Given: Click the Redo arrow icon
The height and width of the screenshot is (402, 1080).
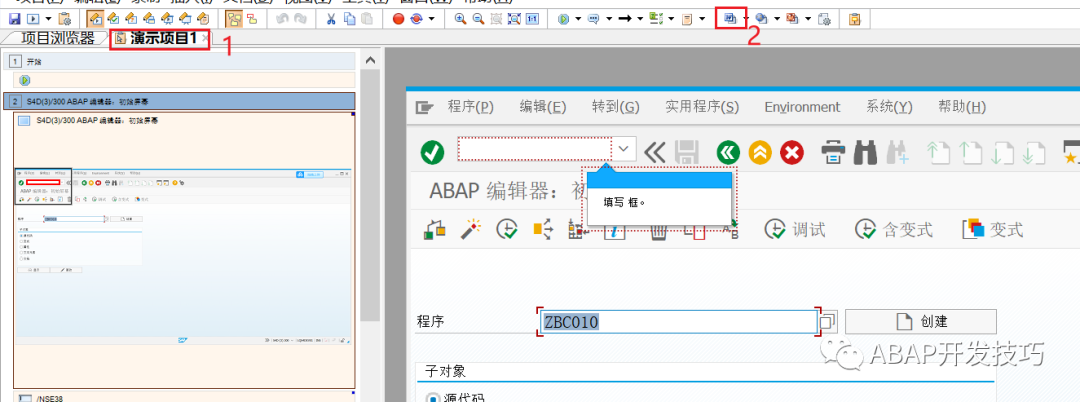Looking at the screenshot, I should [300, 19].
